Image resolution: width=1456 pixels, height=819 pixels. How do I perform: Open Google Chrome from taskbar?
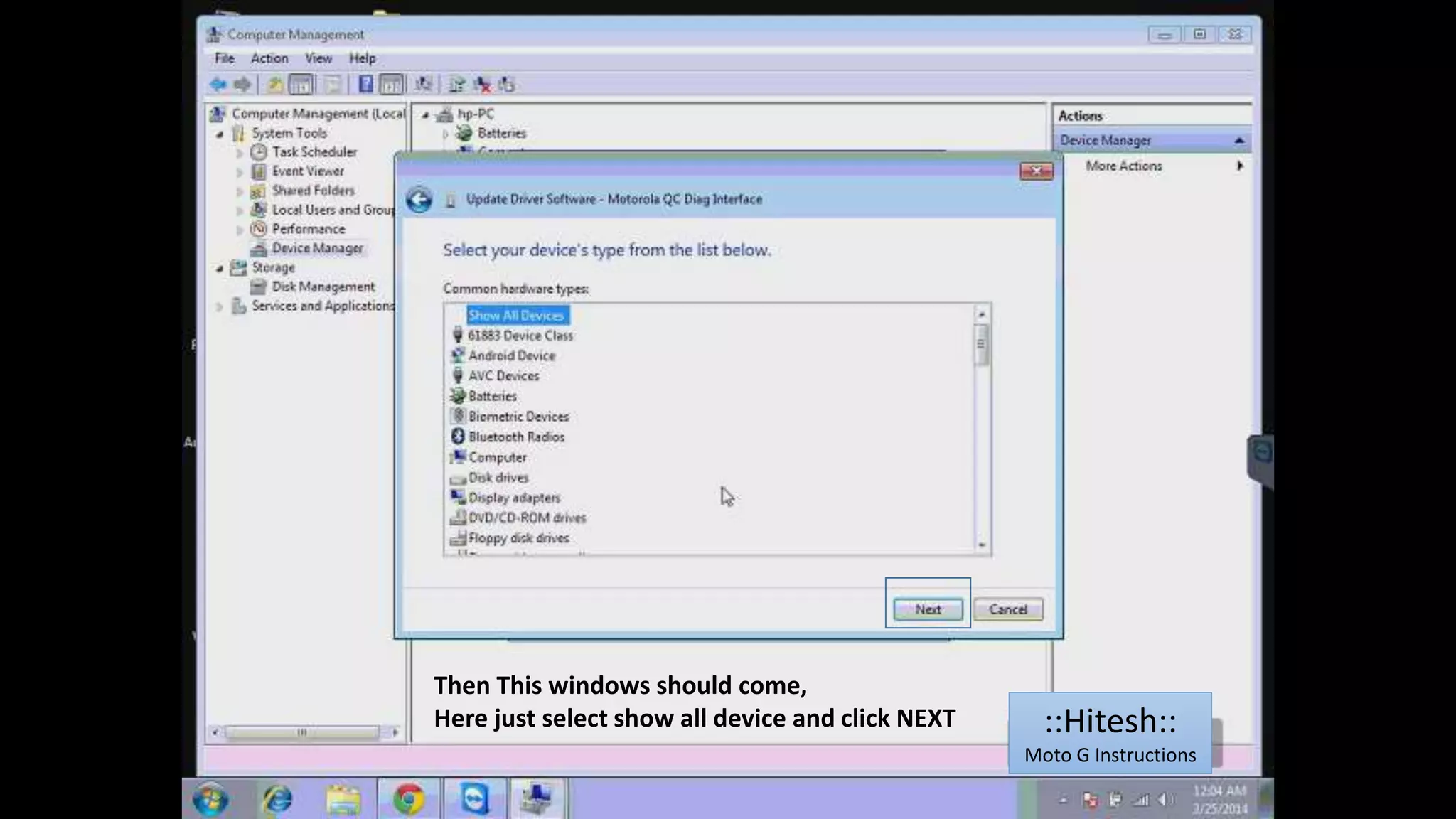pos(409,799)
